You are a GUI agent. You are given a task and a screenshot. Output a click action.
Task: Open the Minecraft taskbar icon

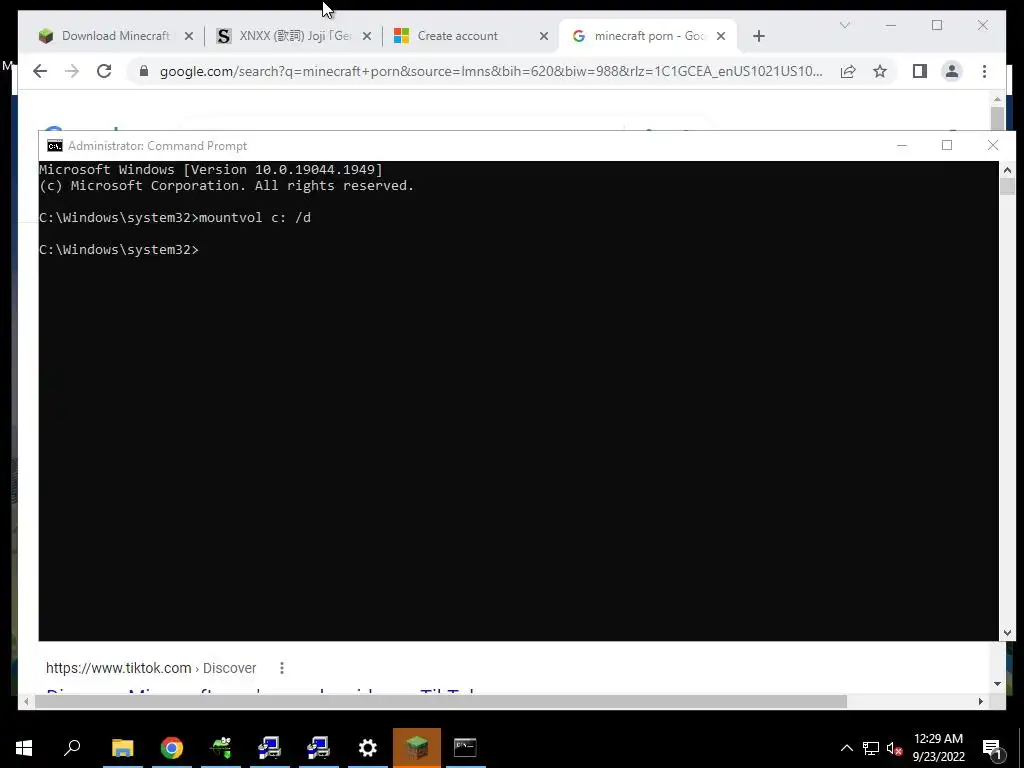[x=417, y=748]
